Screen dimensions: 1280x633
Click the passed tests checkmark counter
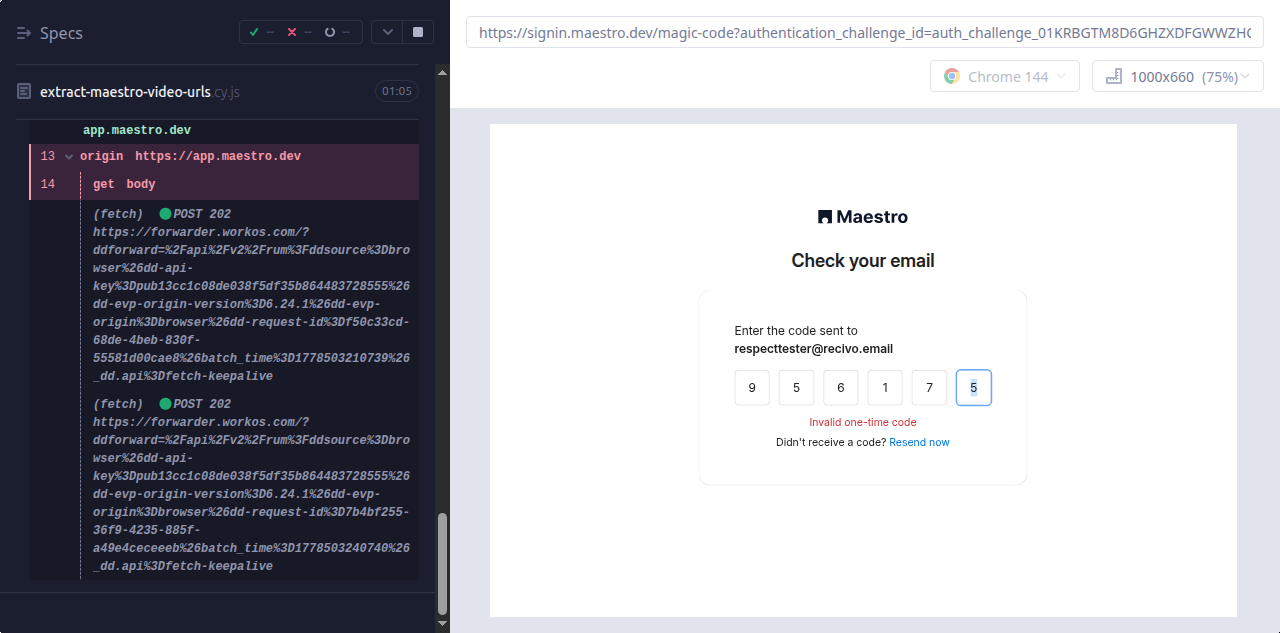click(x=260, y=32)
